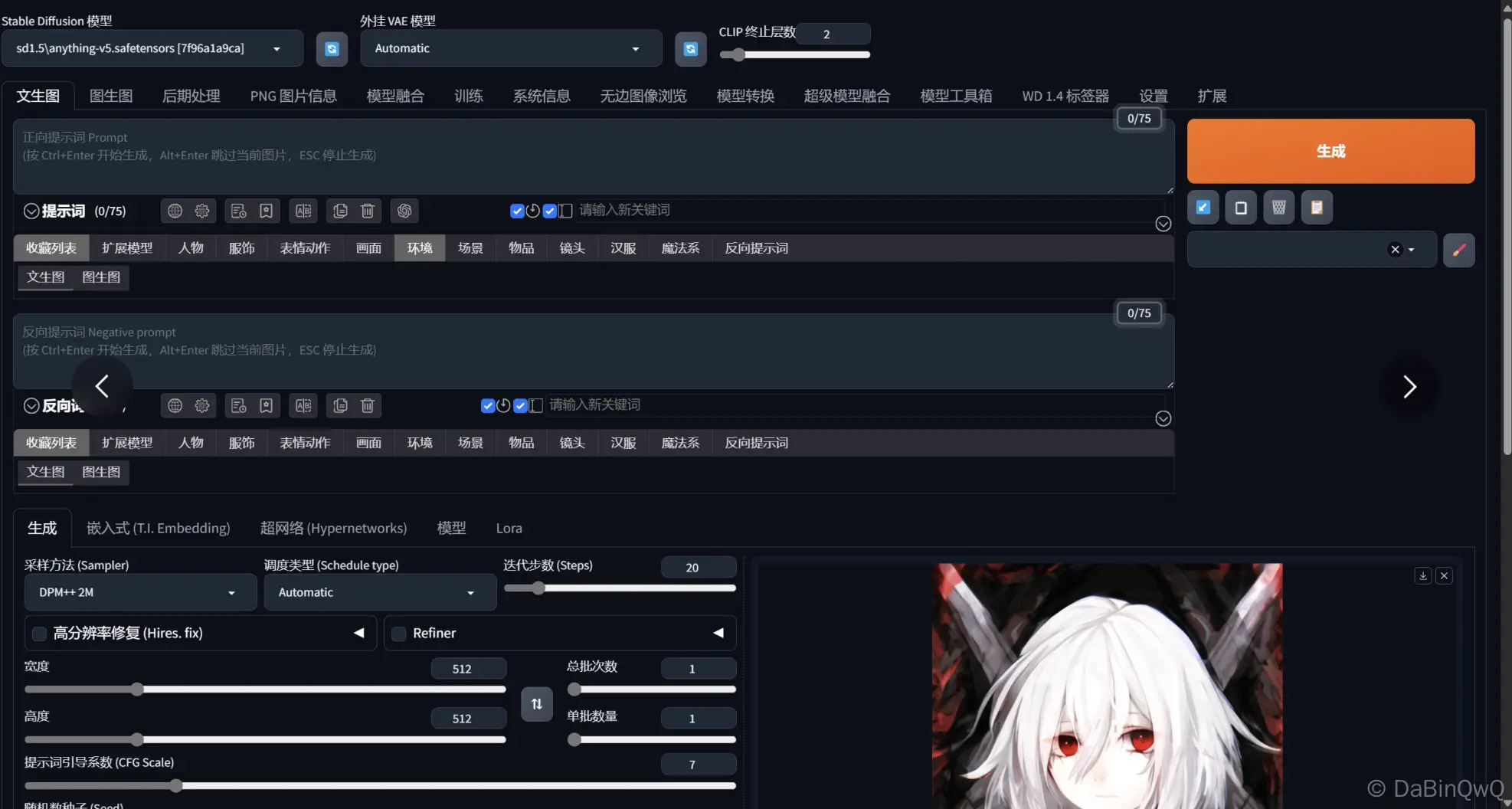The height and width of the screenshot is (809, 1512).
Task: Enable Hires. fix checkbox
Action: click(39, 634)
